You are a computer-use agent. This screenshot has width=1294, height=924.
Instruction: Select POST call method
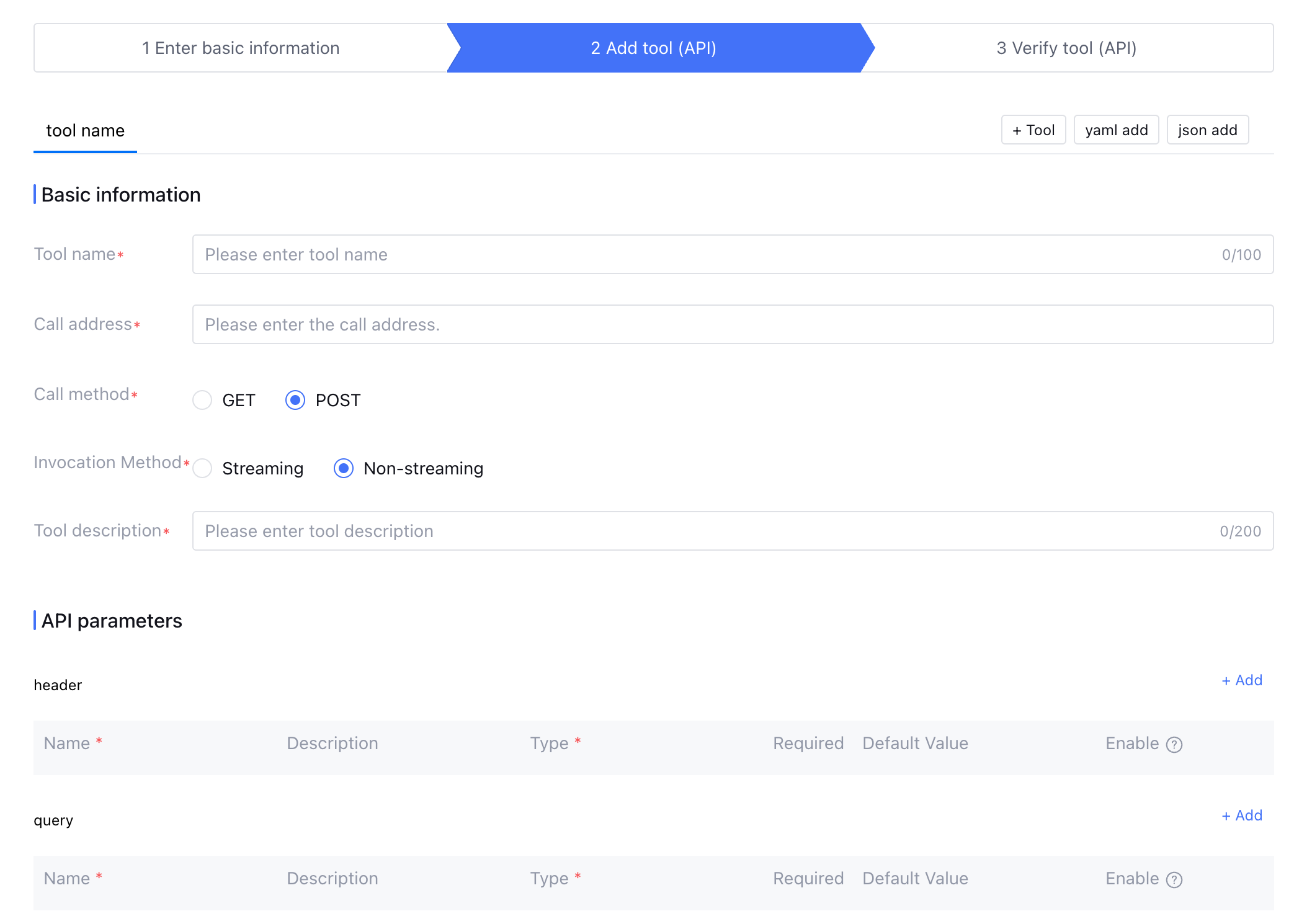pos(295,400)
